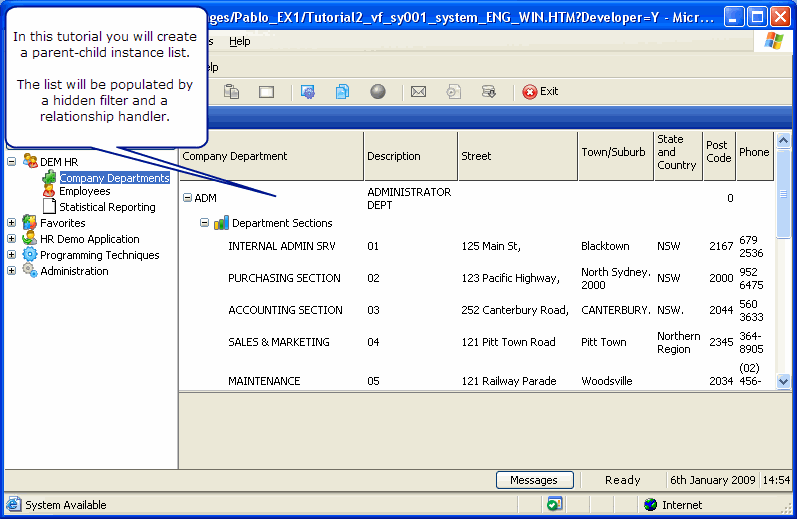
Task: Click the paste clipboard toolbar icon
Action: coord(232,91)
